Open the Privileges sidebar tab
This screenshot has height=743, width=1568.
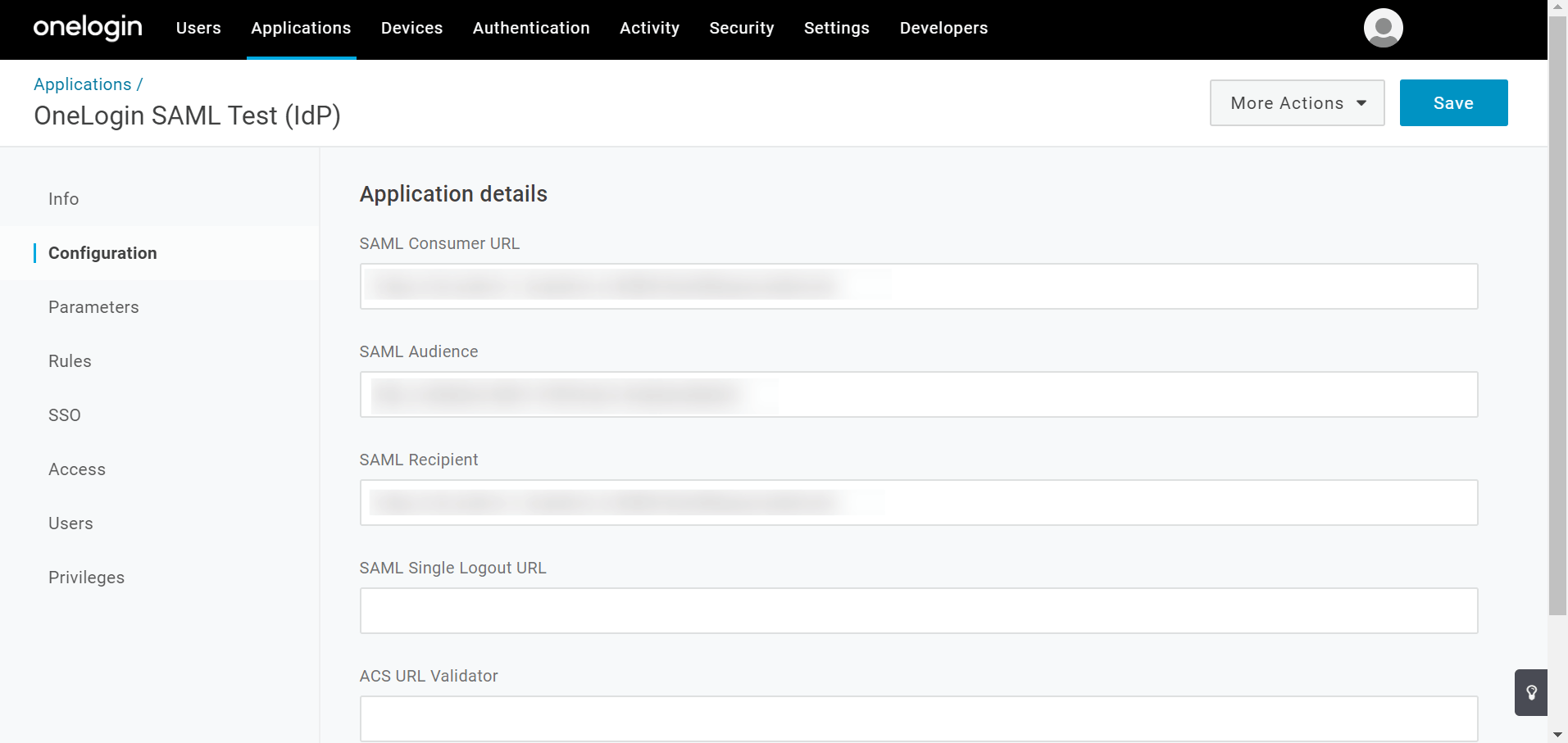pos(86,578)
